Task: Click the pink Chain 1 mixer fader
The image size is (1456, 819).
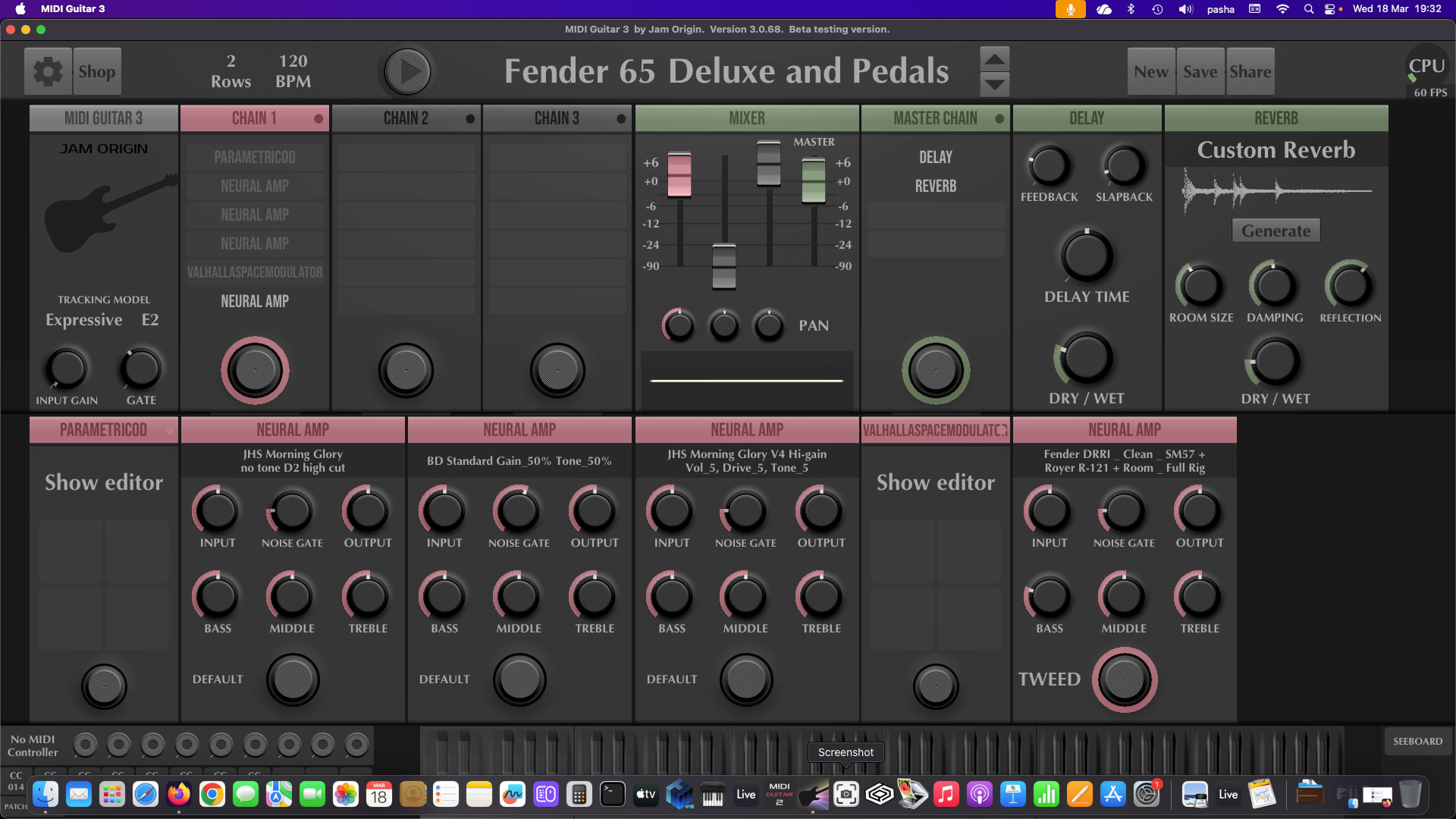Action: [679, 174]
